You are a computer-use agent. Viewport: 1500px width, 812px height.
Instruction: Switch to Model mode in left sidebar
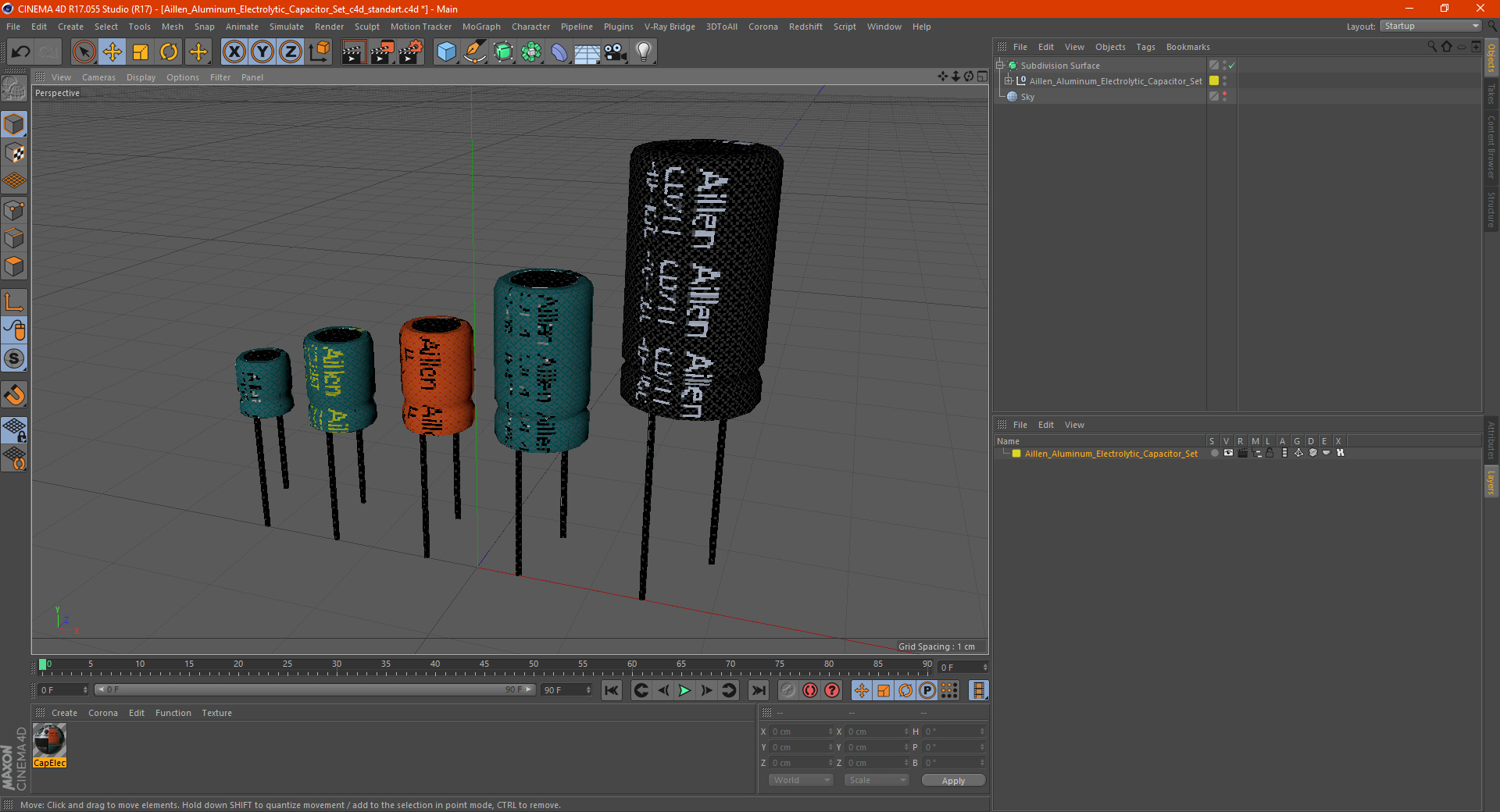click(15, 125)
